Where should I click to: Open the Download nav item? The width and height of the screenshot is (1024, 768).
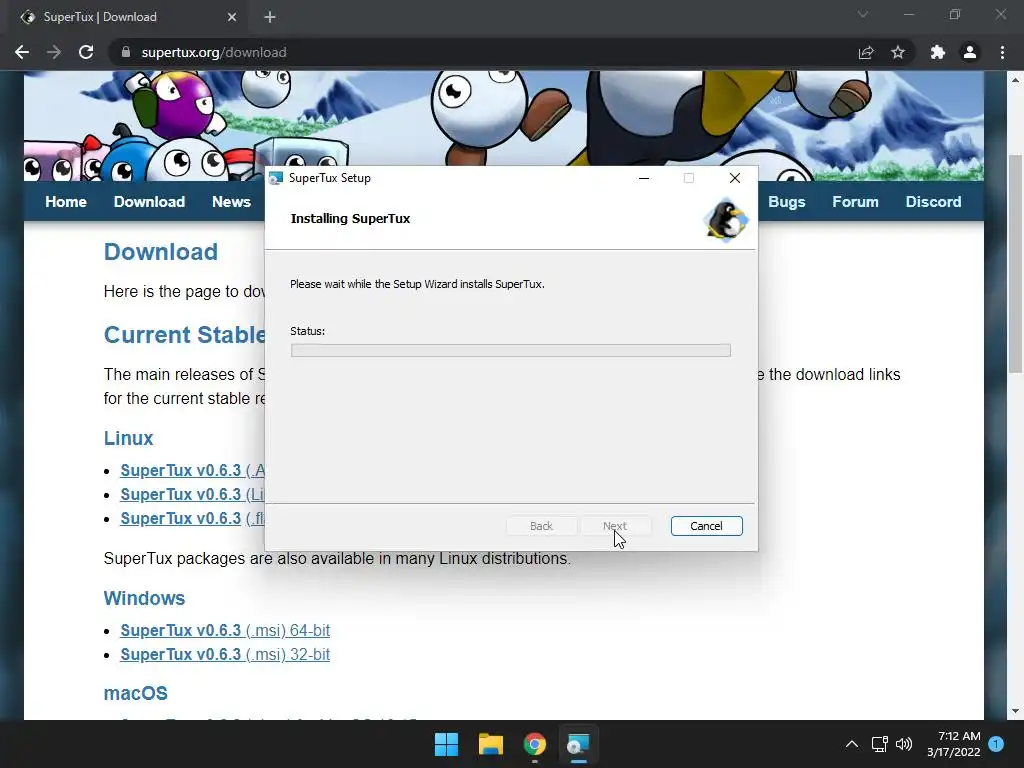(150, 202)
